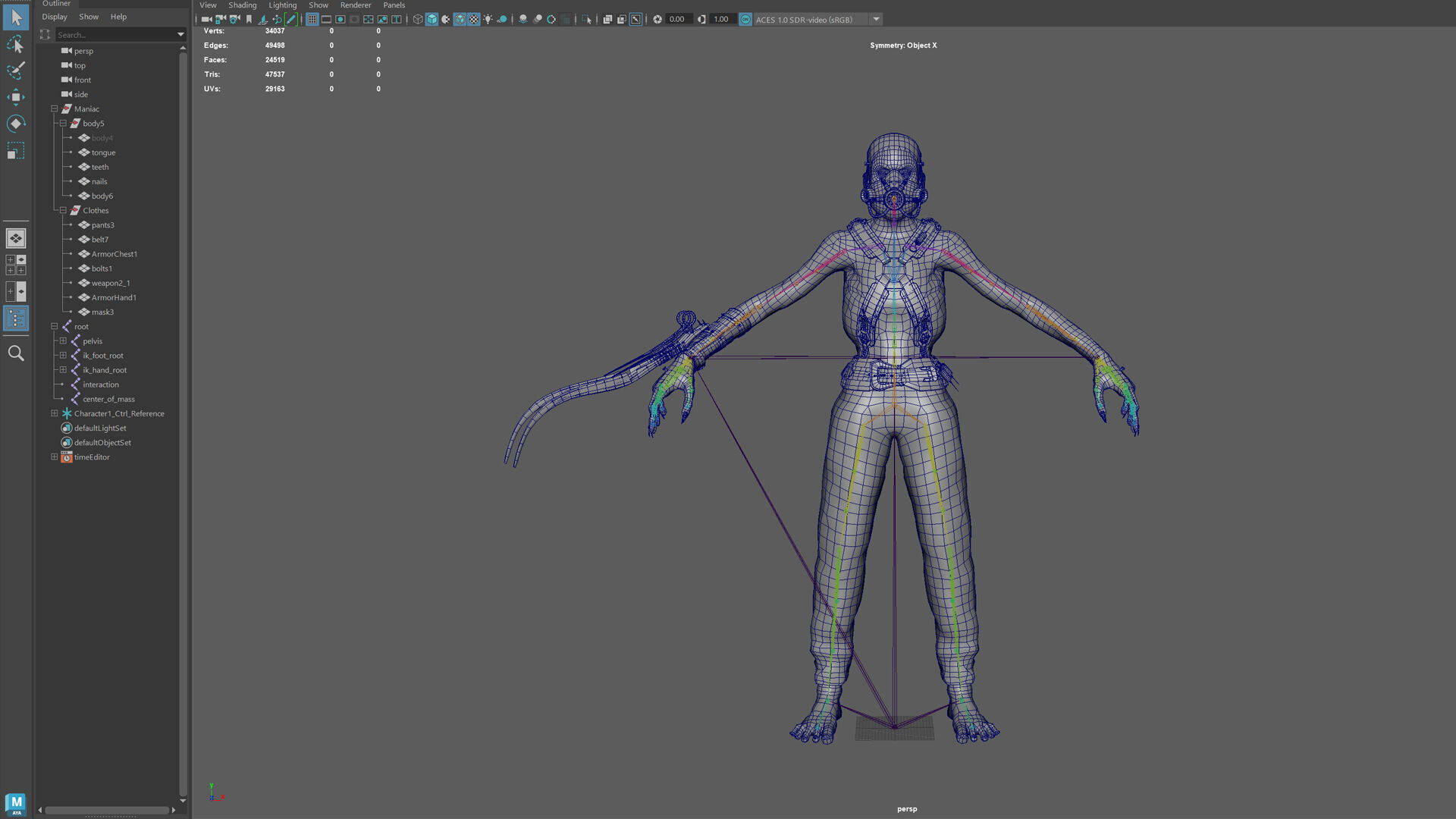Toggle the safe title icon
Screen dimensions: 1456x819
click(397, 19)
